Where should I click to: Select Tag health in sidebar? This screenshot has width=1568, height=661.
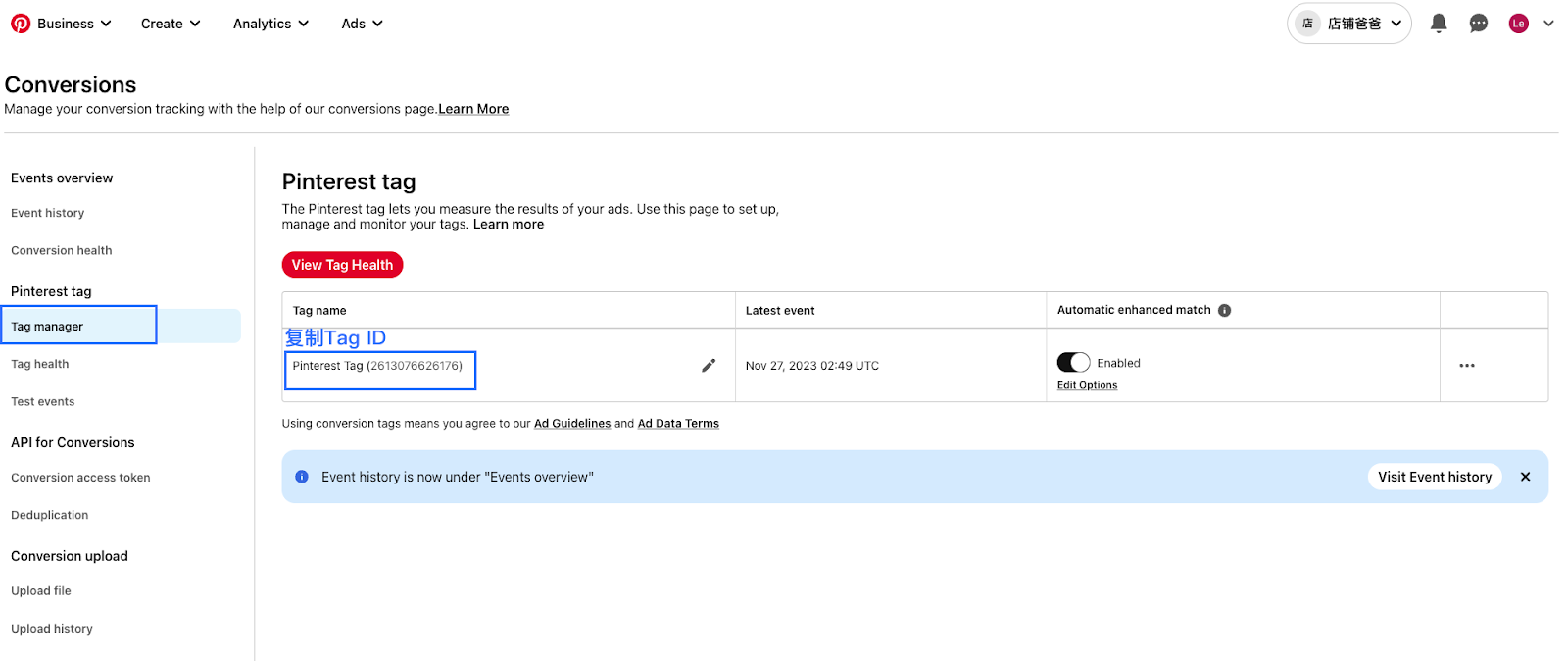[40, 364]
